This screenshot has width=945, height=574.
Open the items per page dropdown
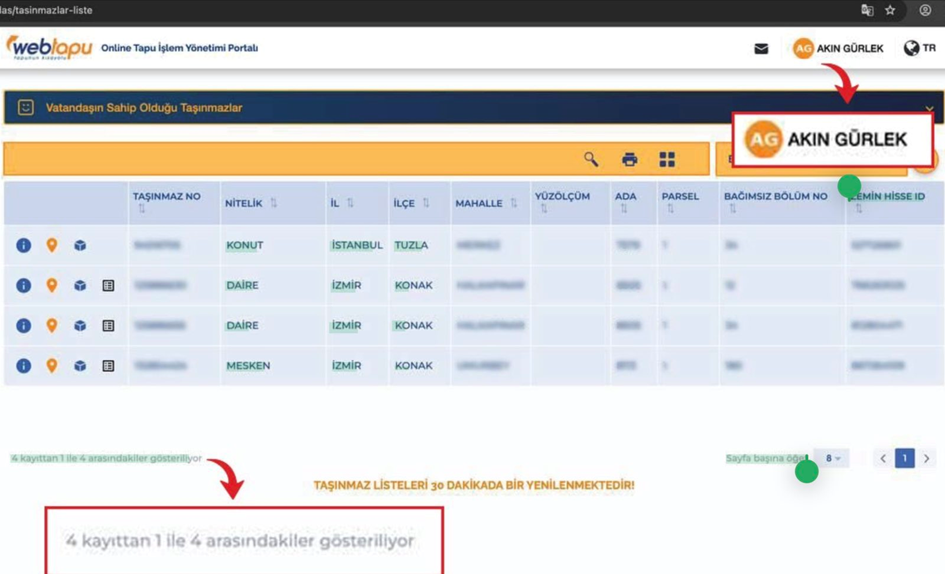point(832,458)
